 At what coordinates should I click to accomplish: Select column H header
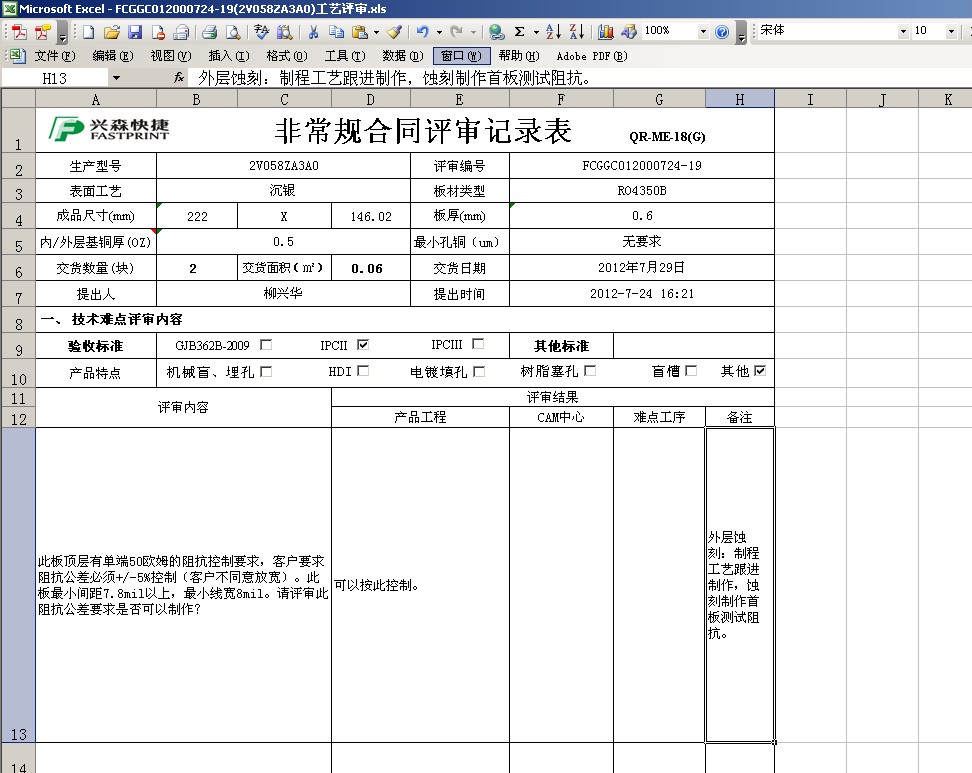740,99
